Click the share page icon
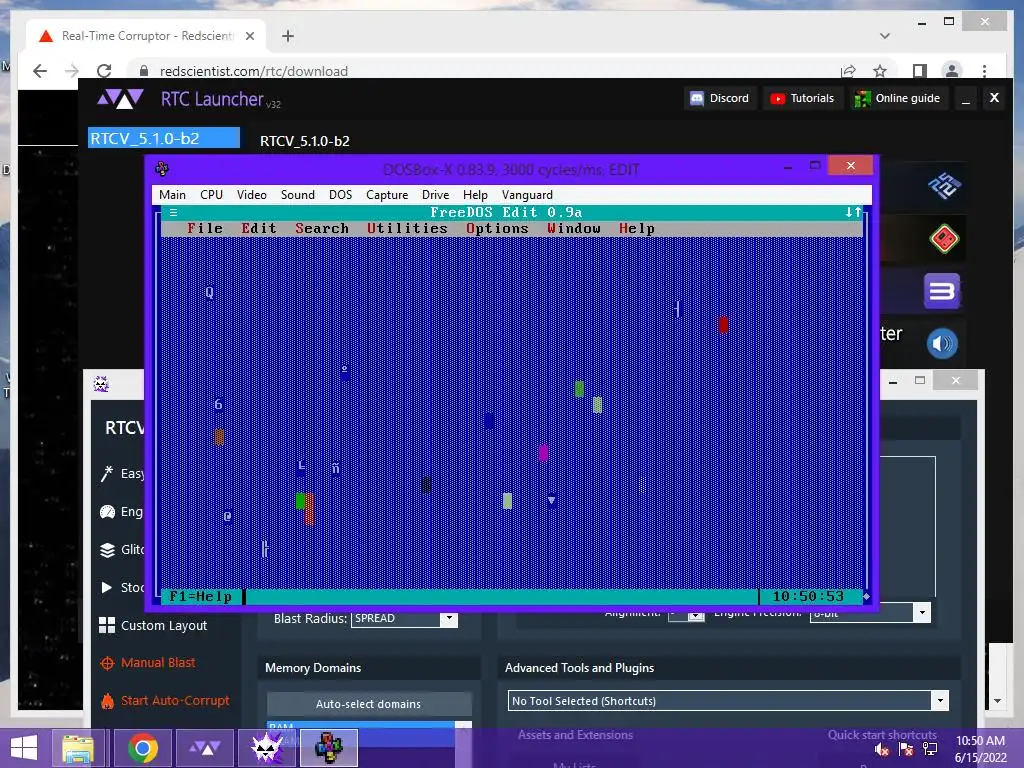 click(848, 71)
